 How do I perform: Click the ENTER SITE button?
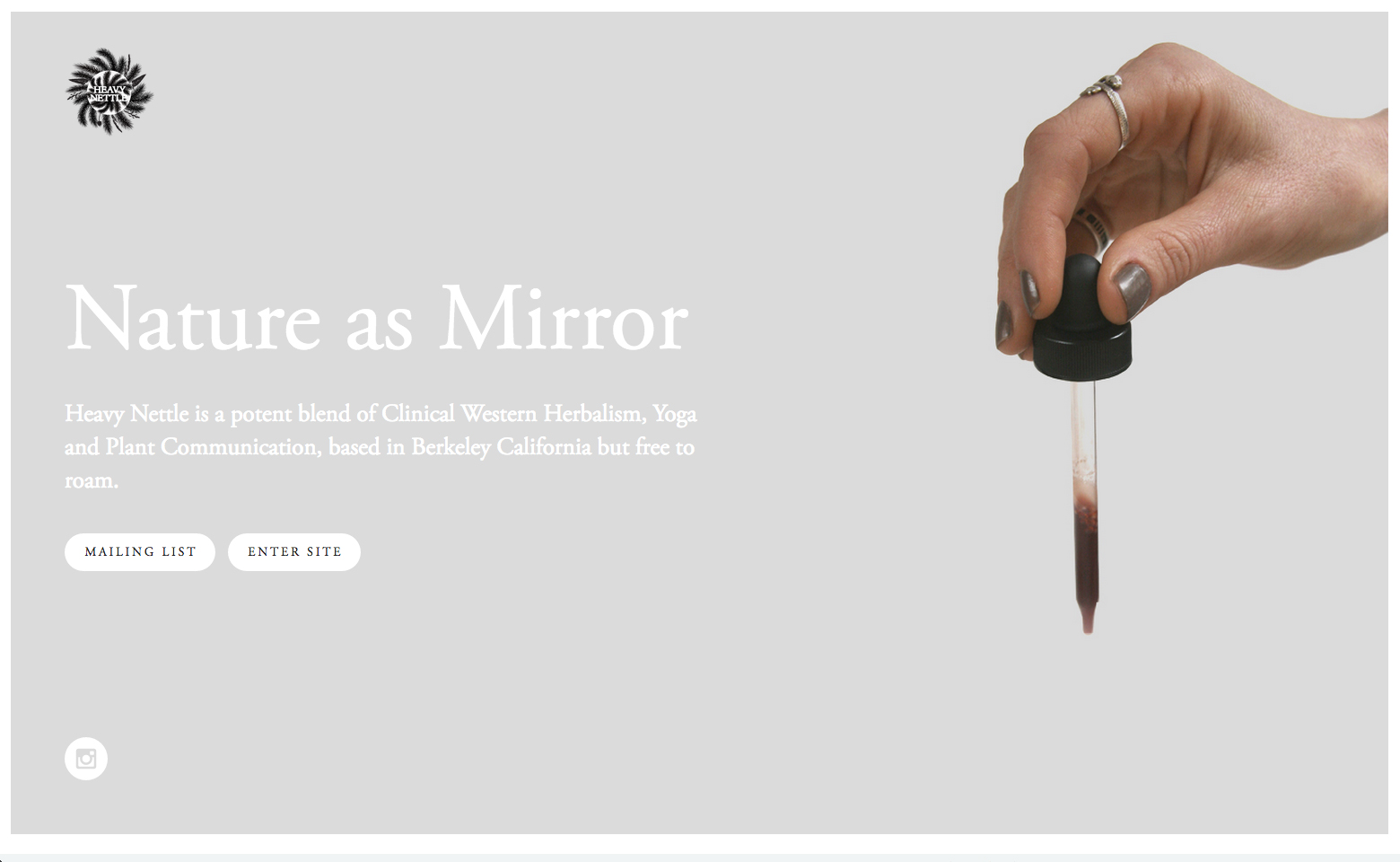(294, 552)
